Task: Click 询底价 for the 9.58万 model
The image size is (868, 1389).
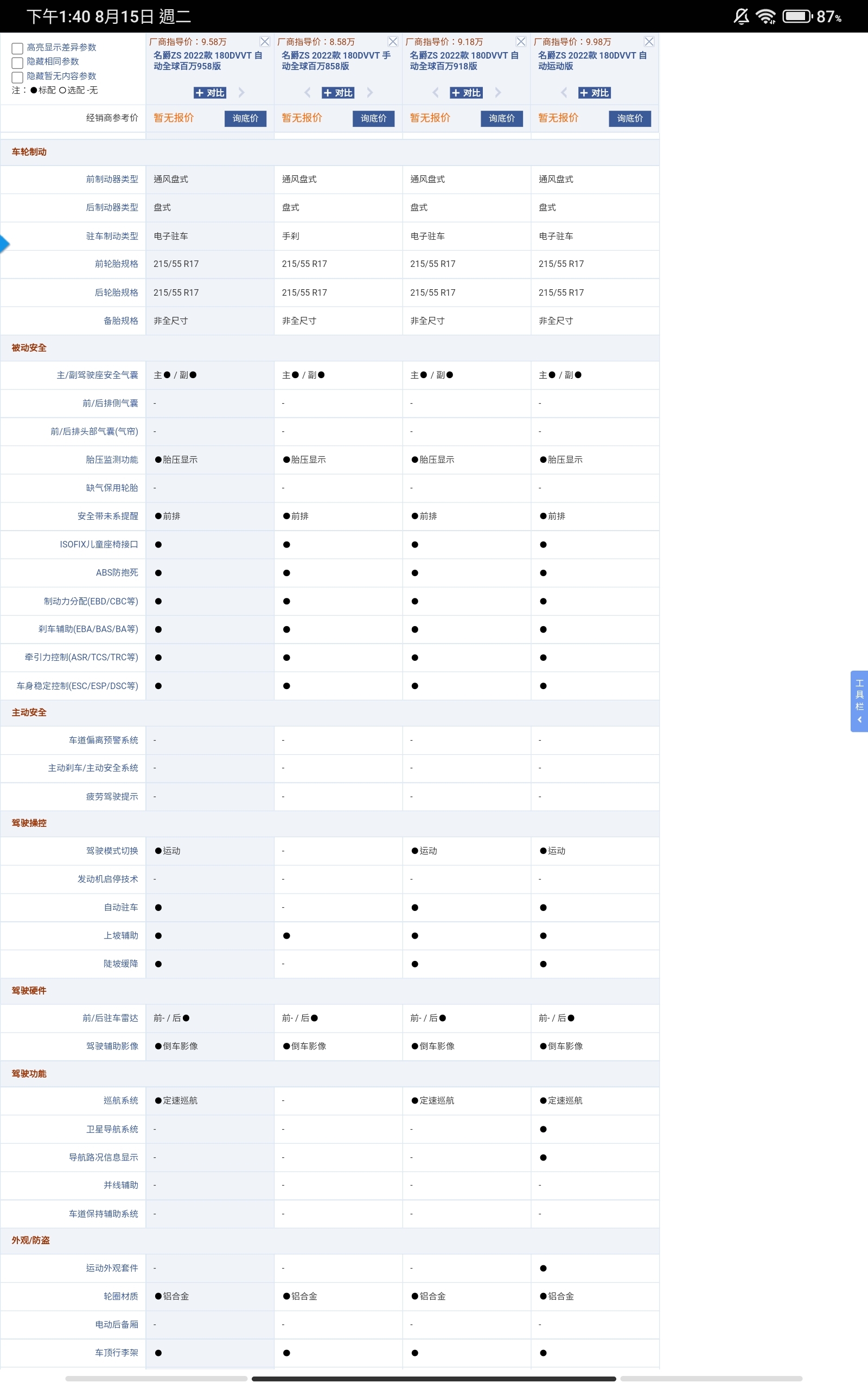Action: 245,118
